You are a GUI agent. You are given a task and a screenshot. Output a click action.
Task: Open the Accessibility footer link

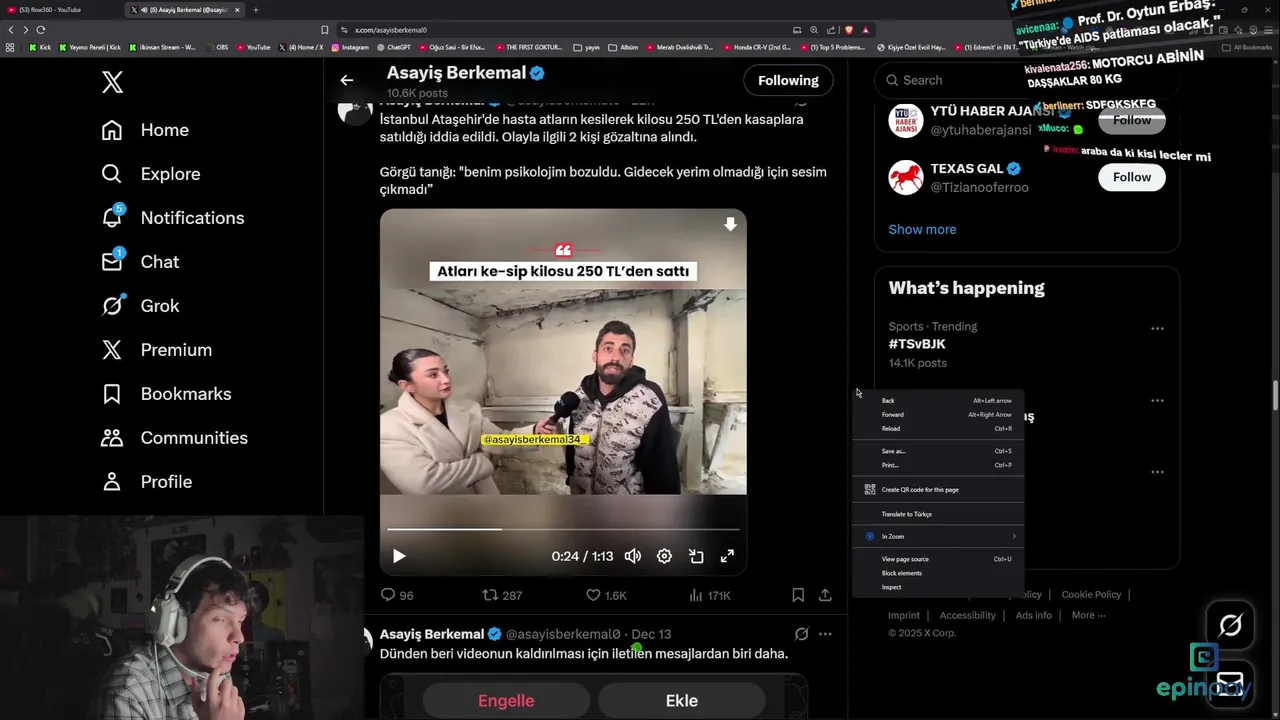(967, 616)
